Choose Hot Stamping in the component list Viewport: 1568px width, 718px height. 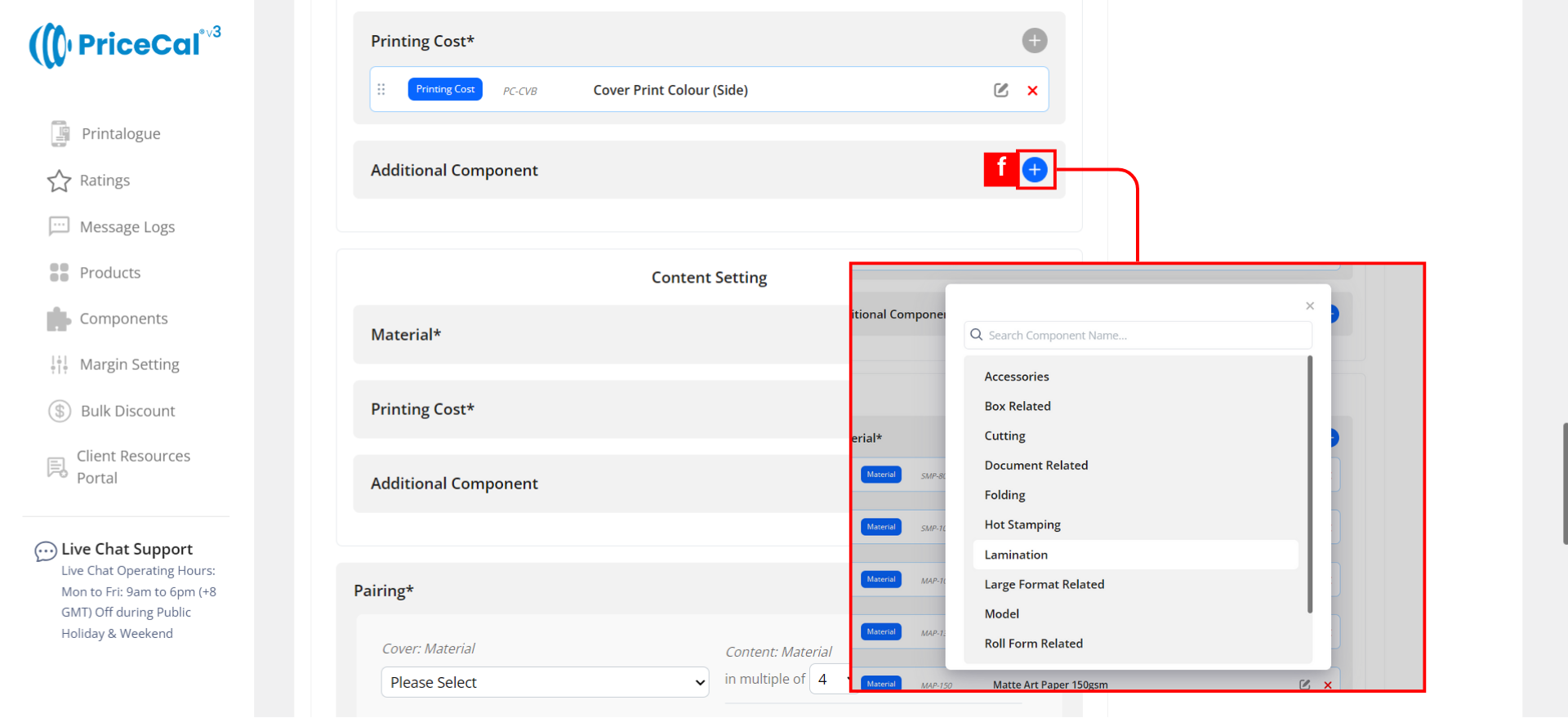(x=1022, y=524)
